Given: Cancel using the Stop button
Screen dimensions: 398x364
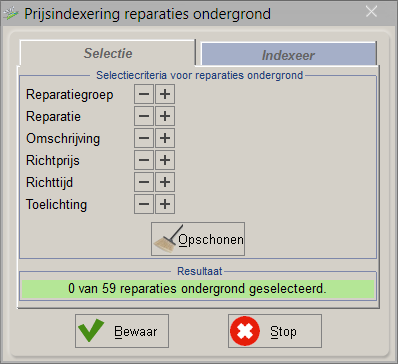Looking at the screenshot, I should pos(275,331).
